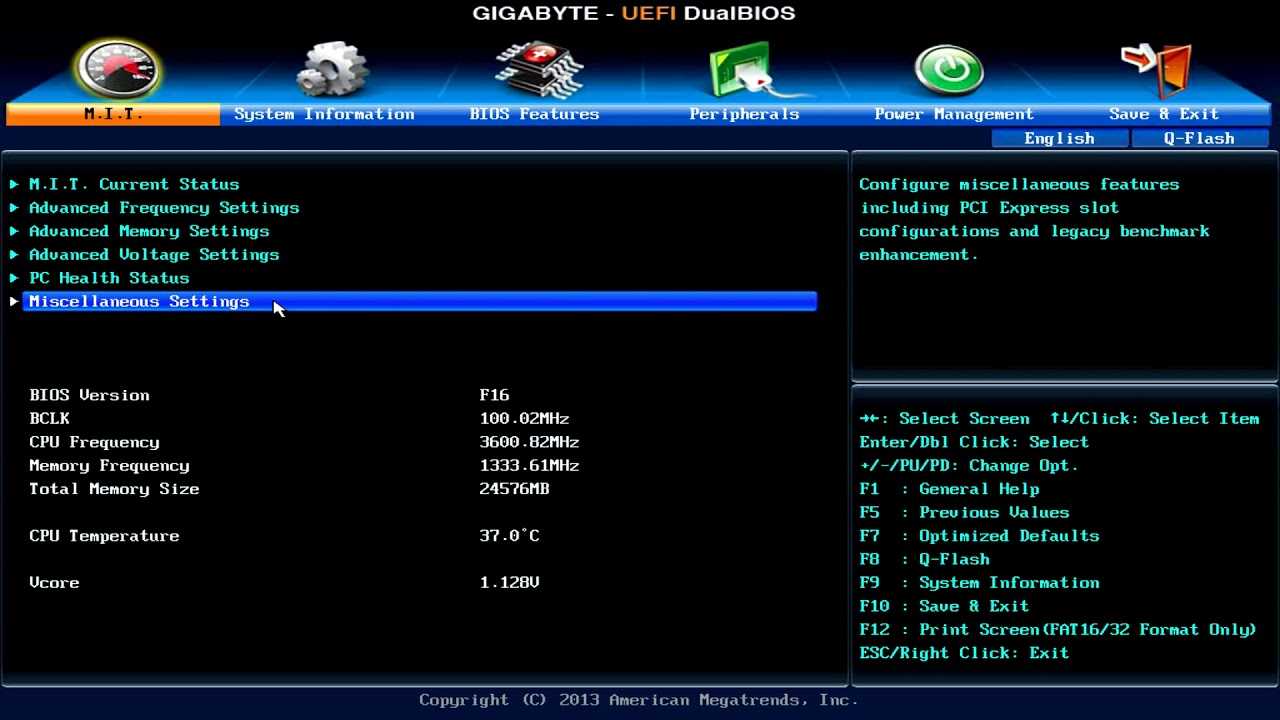
Task: Click the F5 Previous Values hint
Action: 964,513
